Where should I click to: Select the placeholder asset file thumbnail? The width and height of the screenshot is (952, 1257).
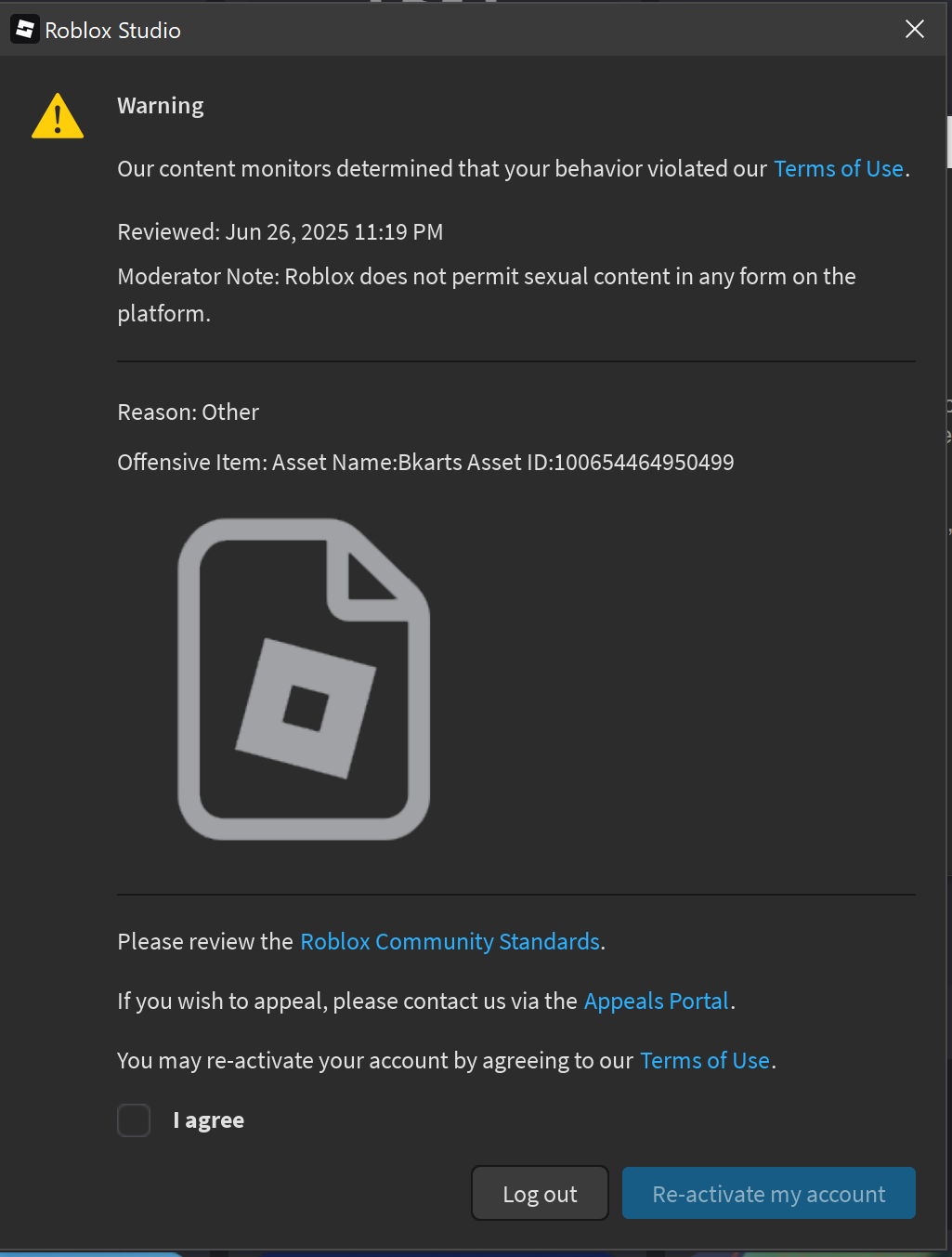pos(304,679)
